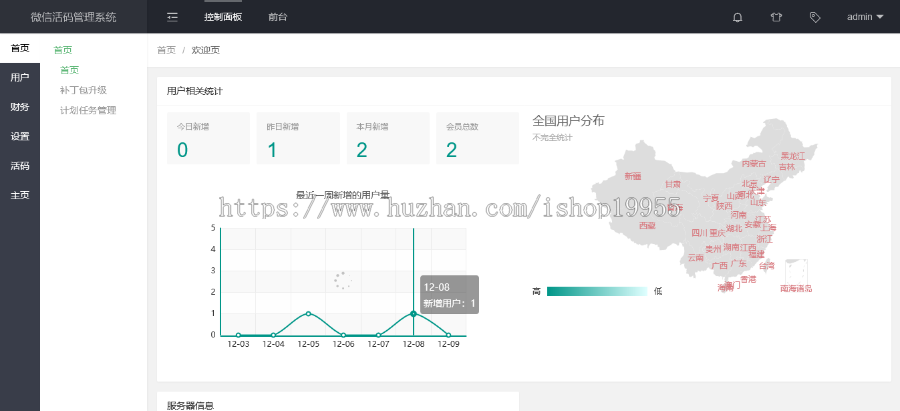Viewport: 900px width, 411px height.
Task: Click 内蒙古 on the China map
Action: (x=754, y=164)
